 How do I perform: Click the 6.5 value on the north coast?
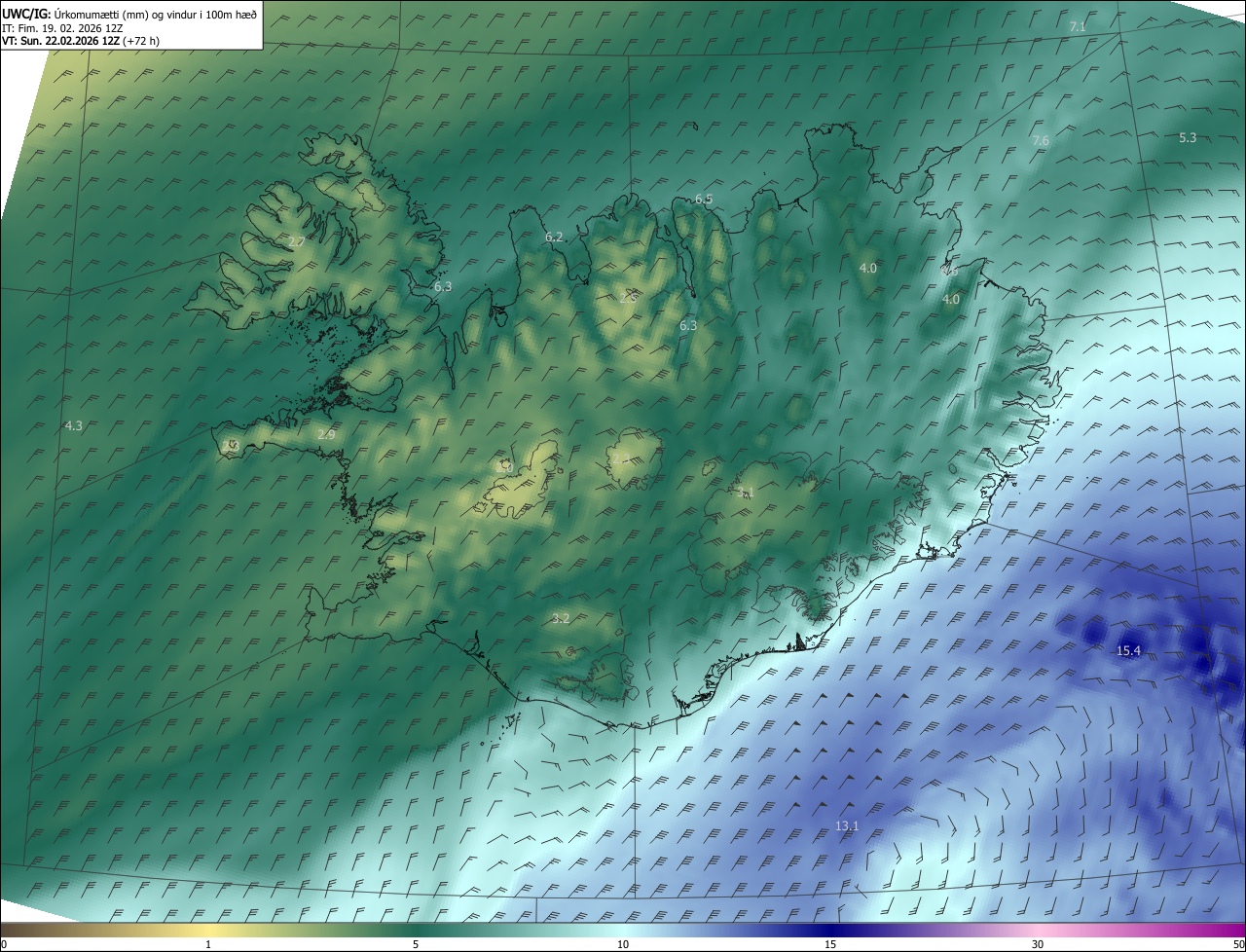click(704, 200)
